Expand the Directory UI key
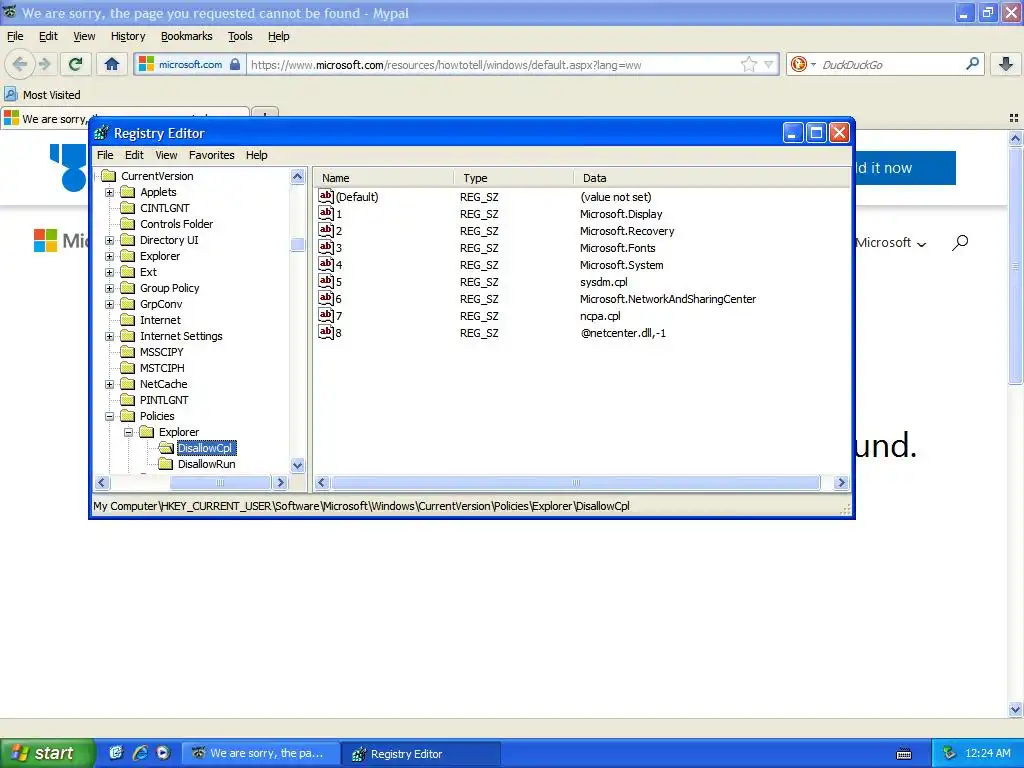The width and height of the screenshot is (1024, 768). 110,240
